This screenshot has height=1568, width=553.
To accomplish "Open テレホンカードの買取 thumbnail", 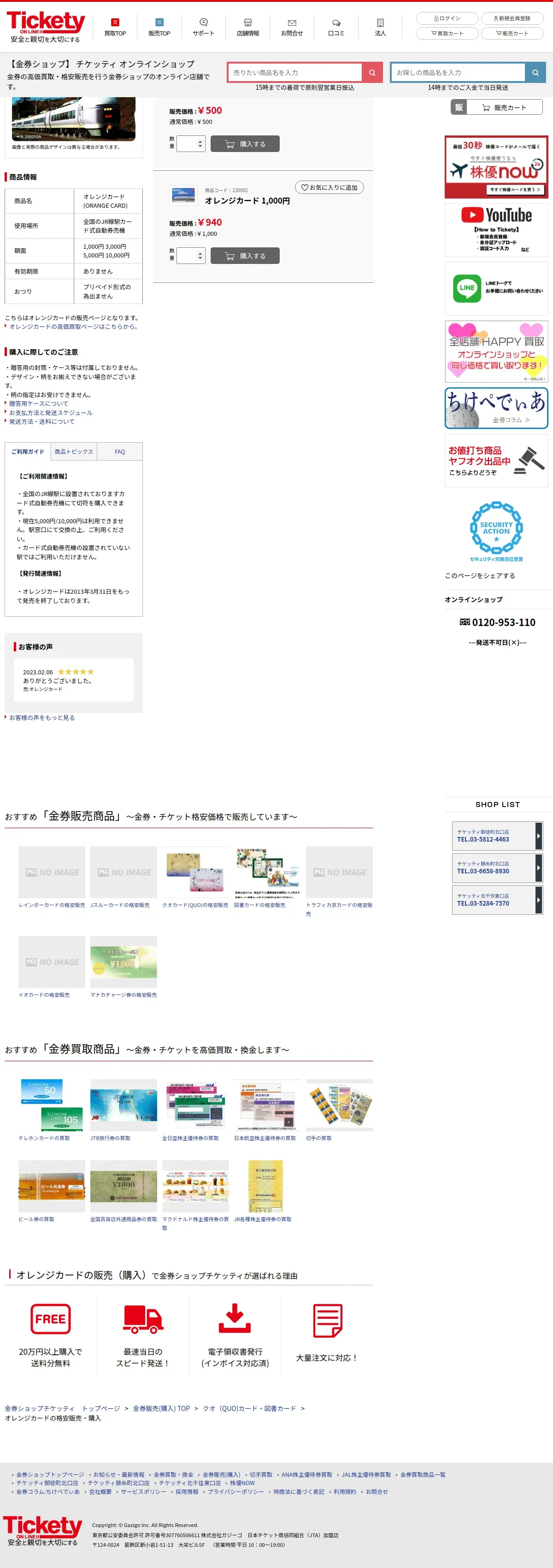I will pos(52,1106).
